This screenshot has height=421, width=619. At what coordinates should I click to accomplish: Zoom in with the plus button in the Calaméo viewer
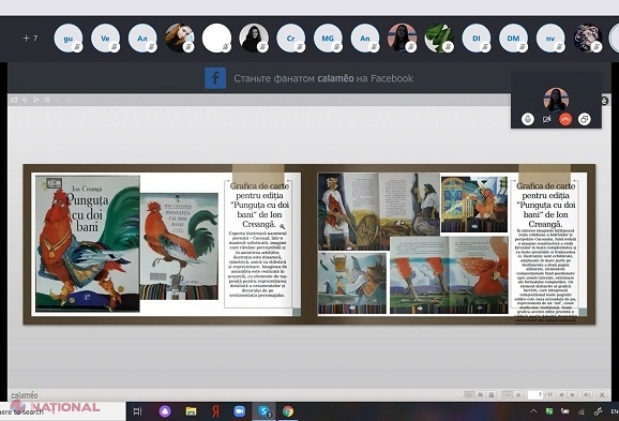518,395
